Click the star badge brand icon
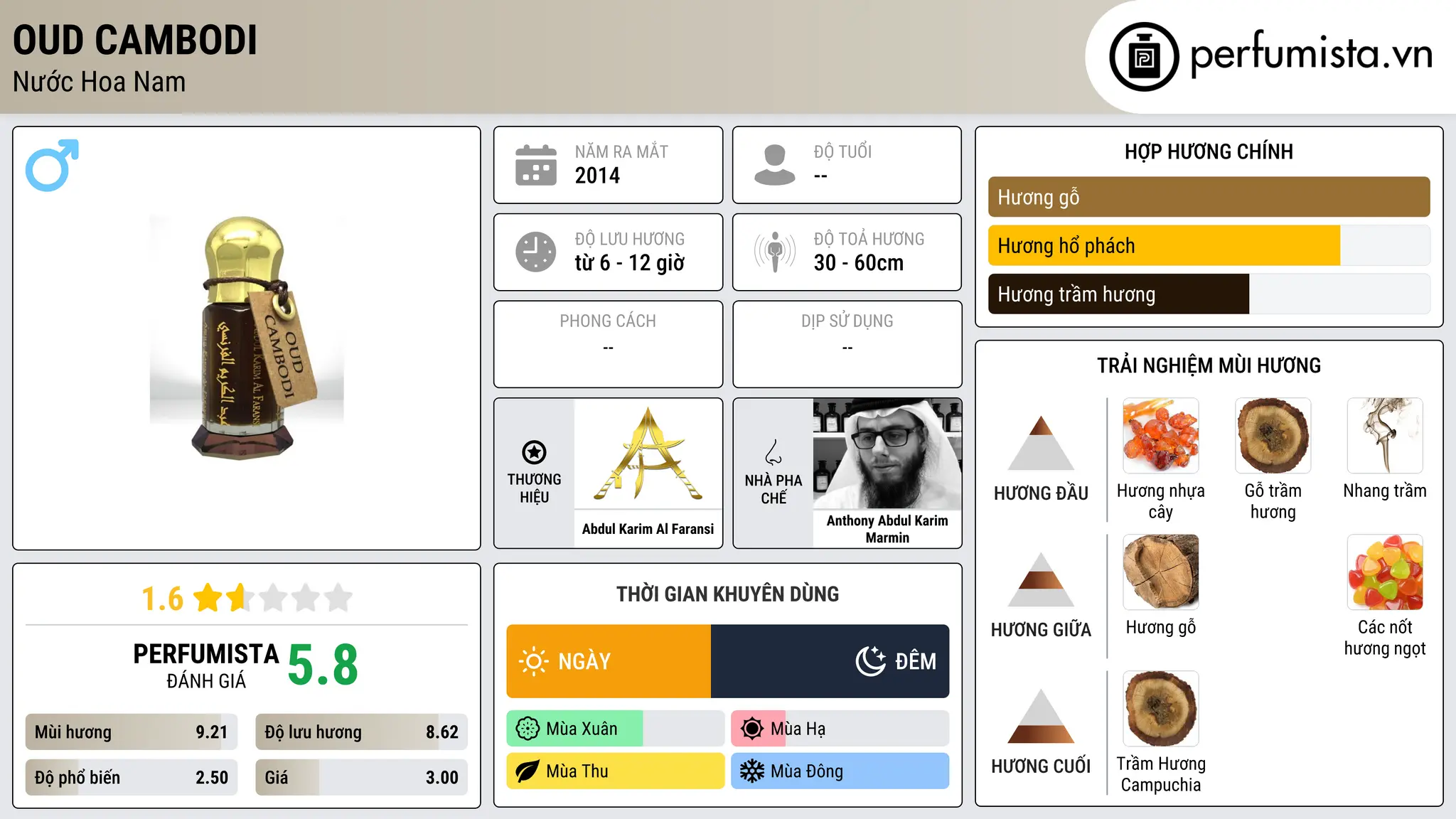 coord(534,452)
